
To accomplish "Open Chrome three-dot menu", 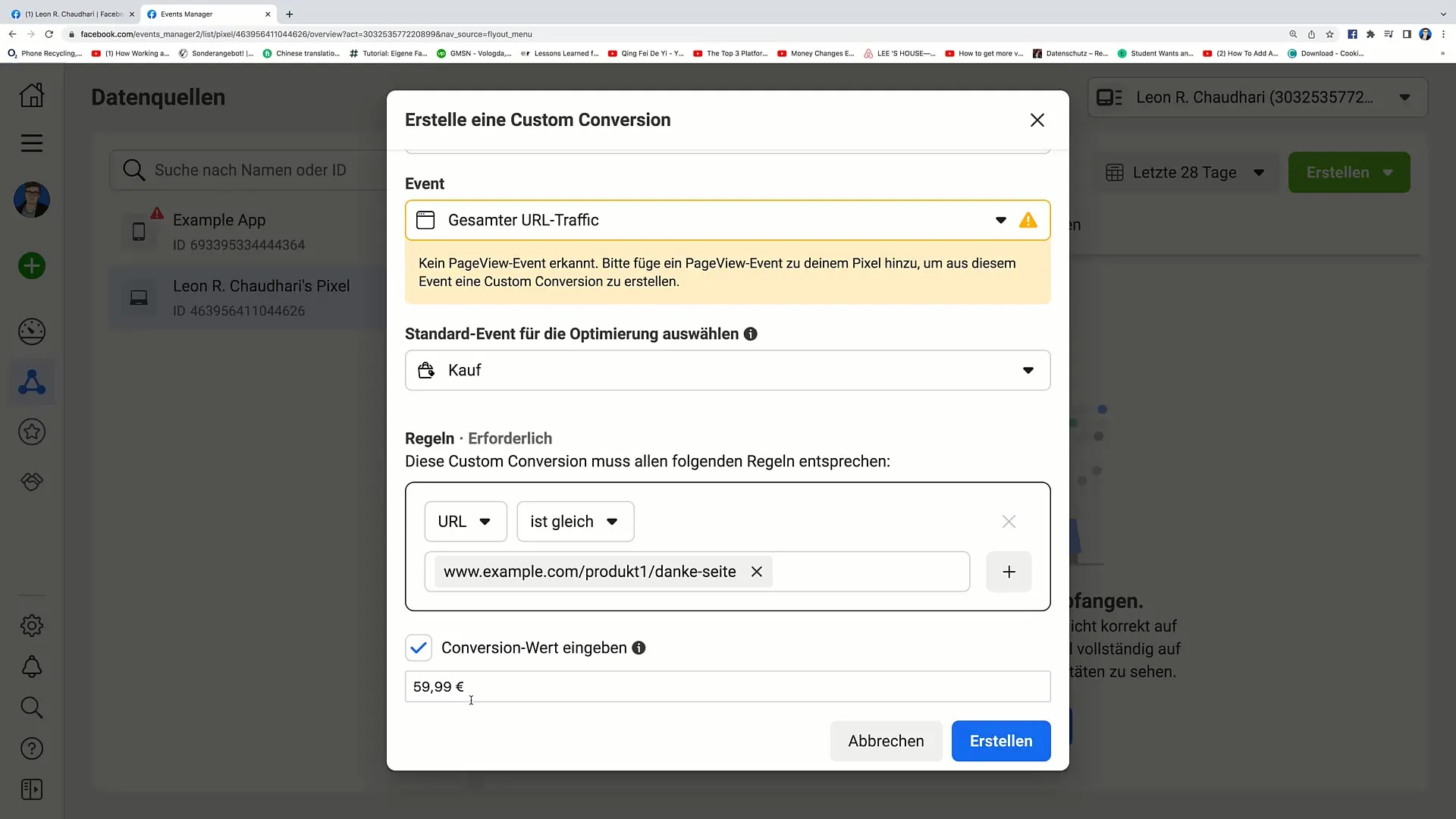I will (1443, 34).
